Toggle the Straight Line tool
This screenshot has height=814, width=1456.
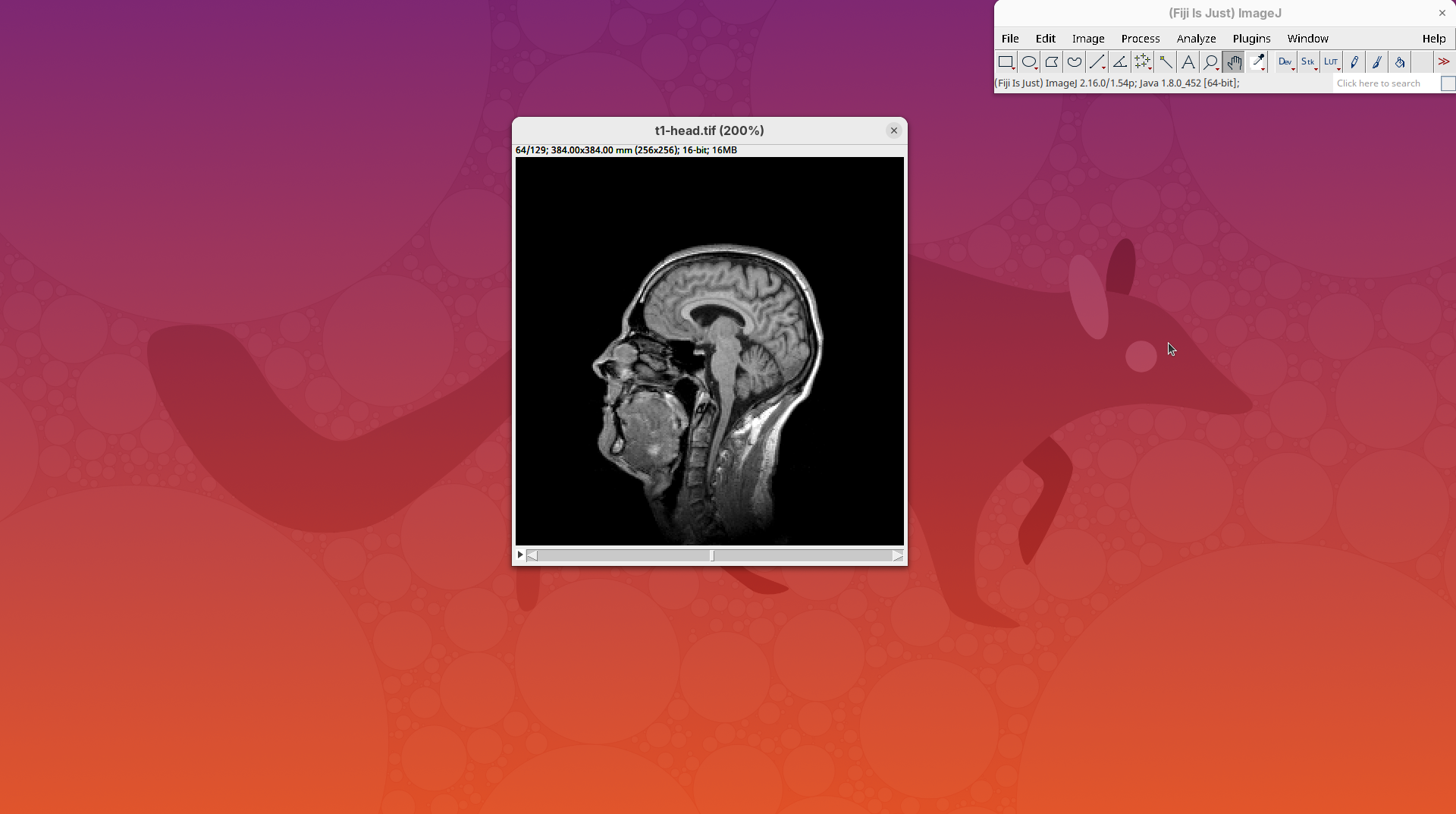pyautogui.click(x=1097, y=62)
